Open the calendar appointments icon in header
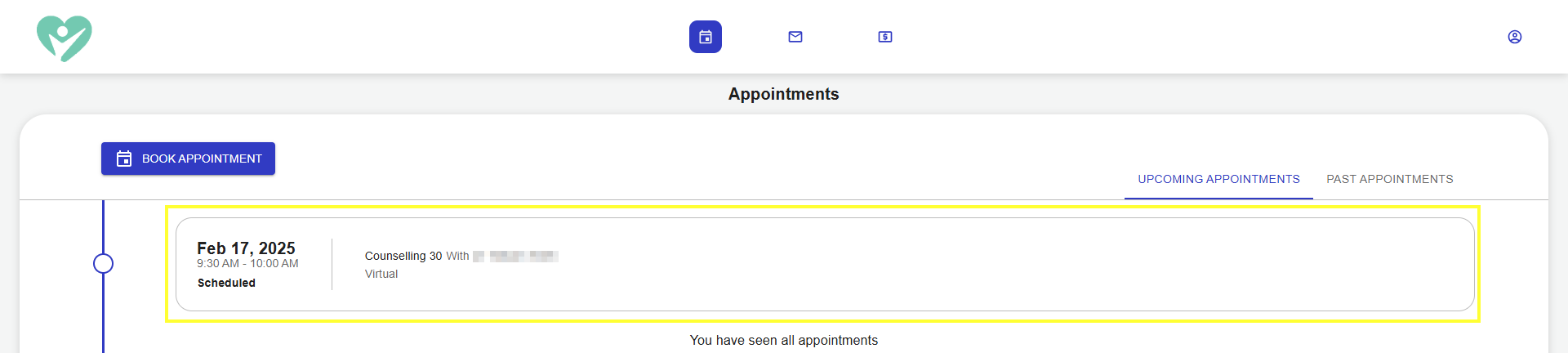Screen dimensions: 1568x353 point(706,37)
